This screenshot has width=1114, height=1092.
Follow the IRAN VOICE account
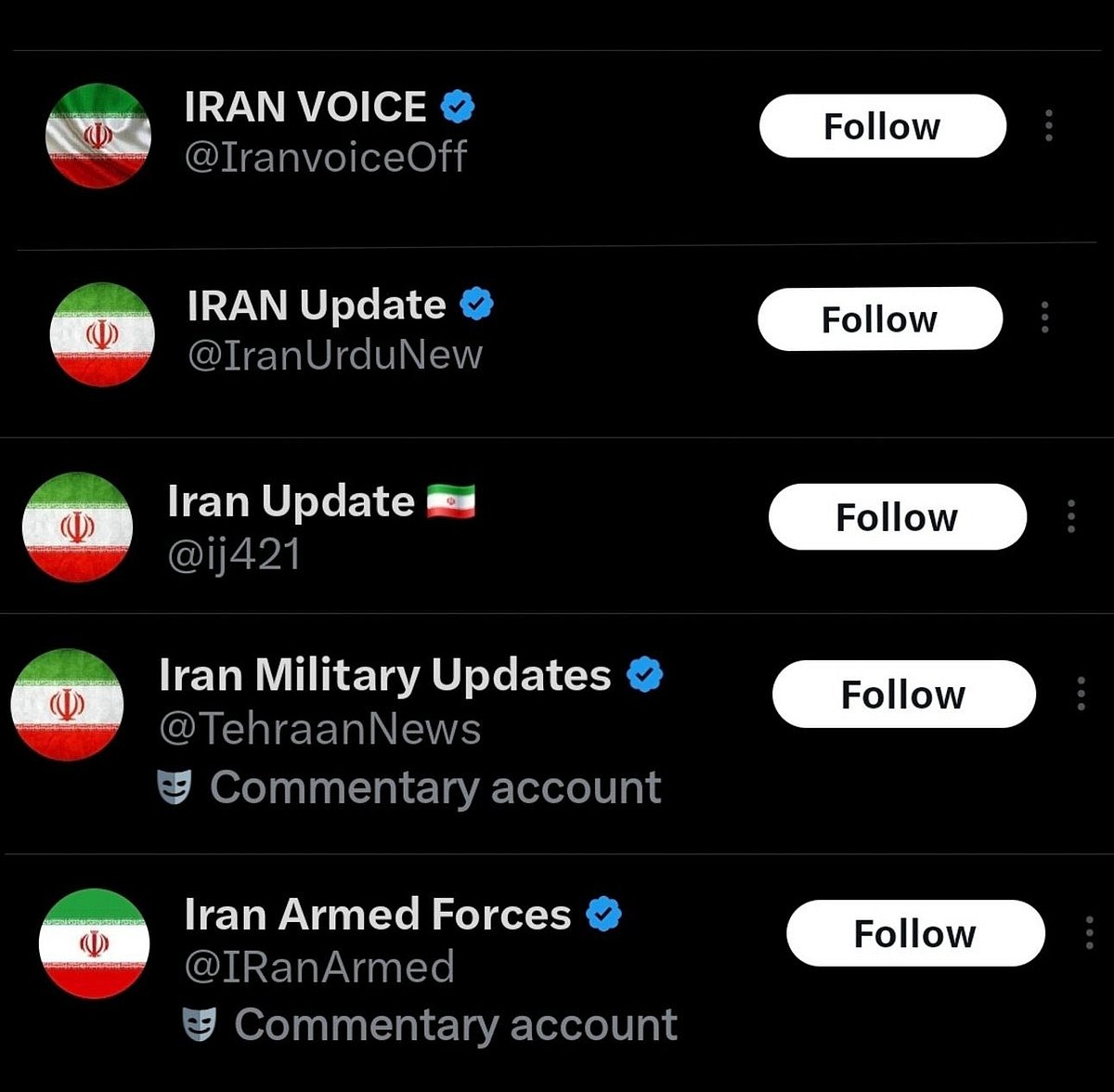pos(882,125)
